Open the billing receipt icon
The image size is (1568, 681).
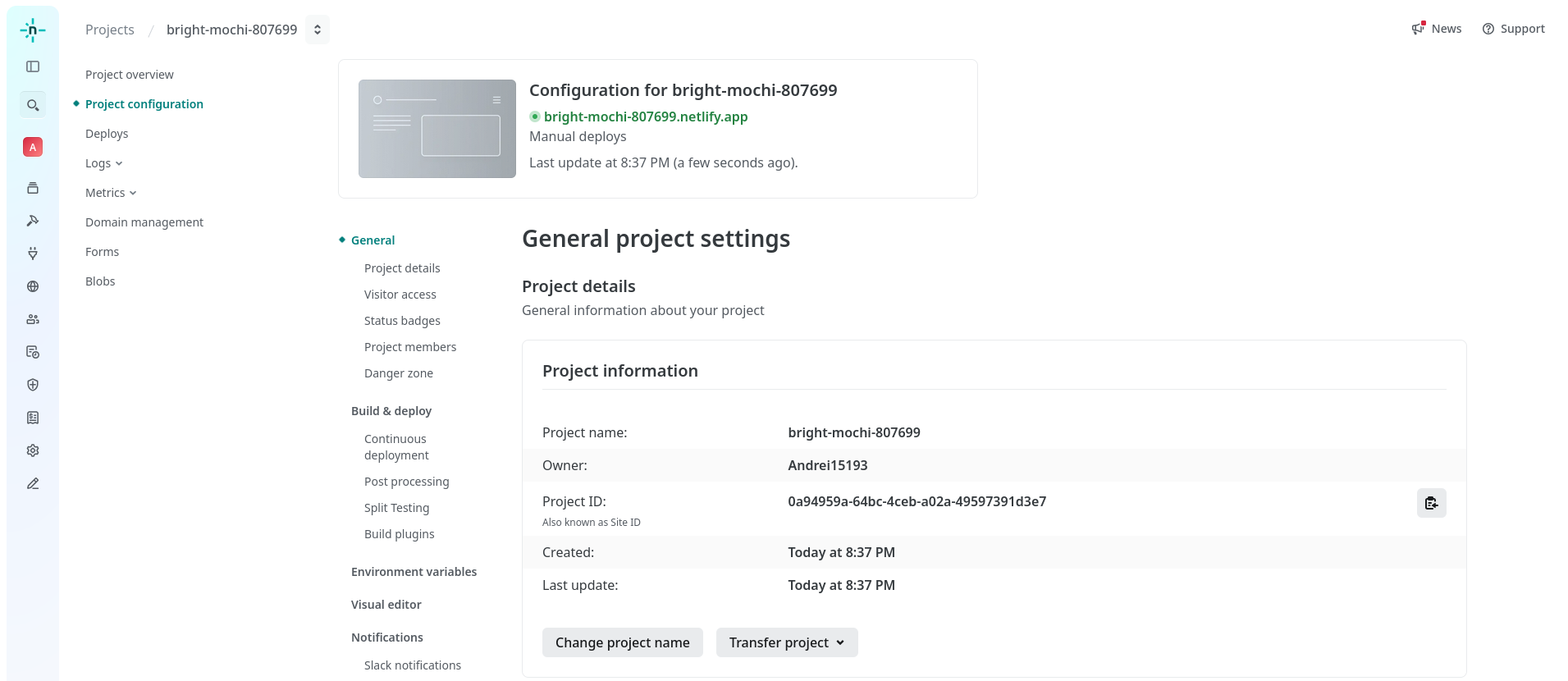click(x=33, y=418)
